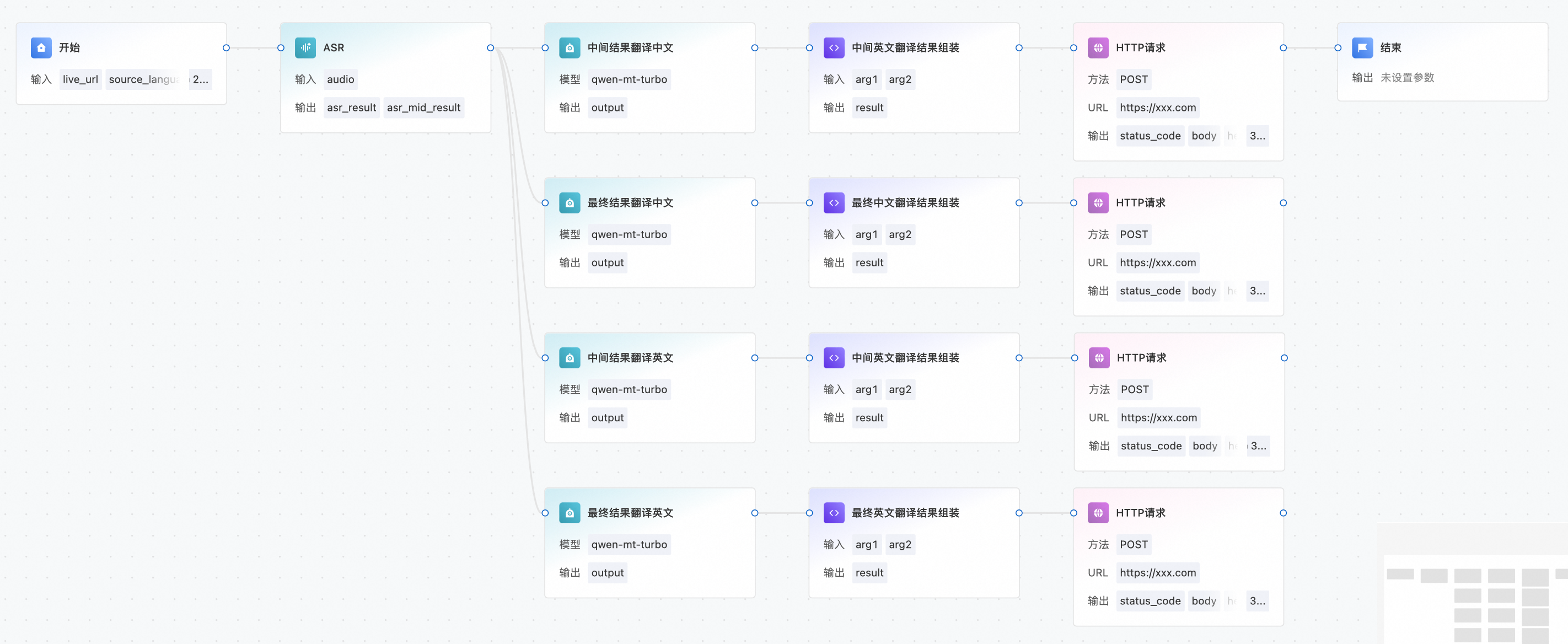
Task: Expand '3...' overflow in bottom HTTP node outputs
Action: click(x=1257, y=601)
